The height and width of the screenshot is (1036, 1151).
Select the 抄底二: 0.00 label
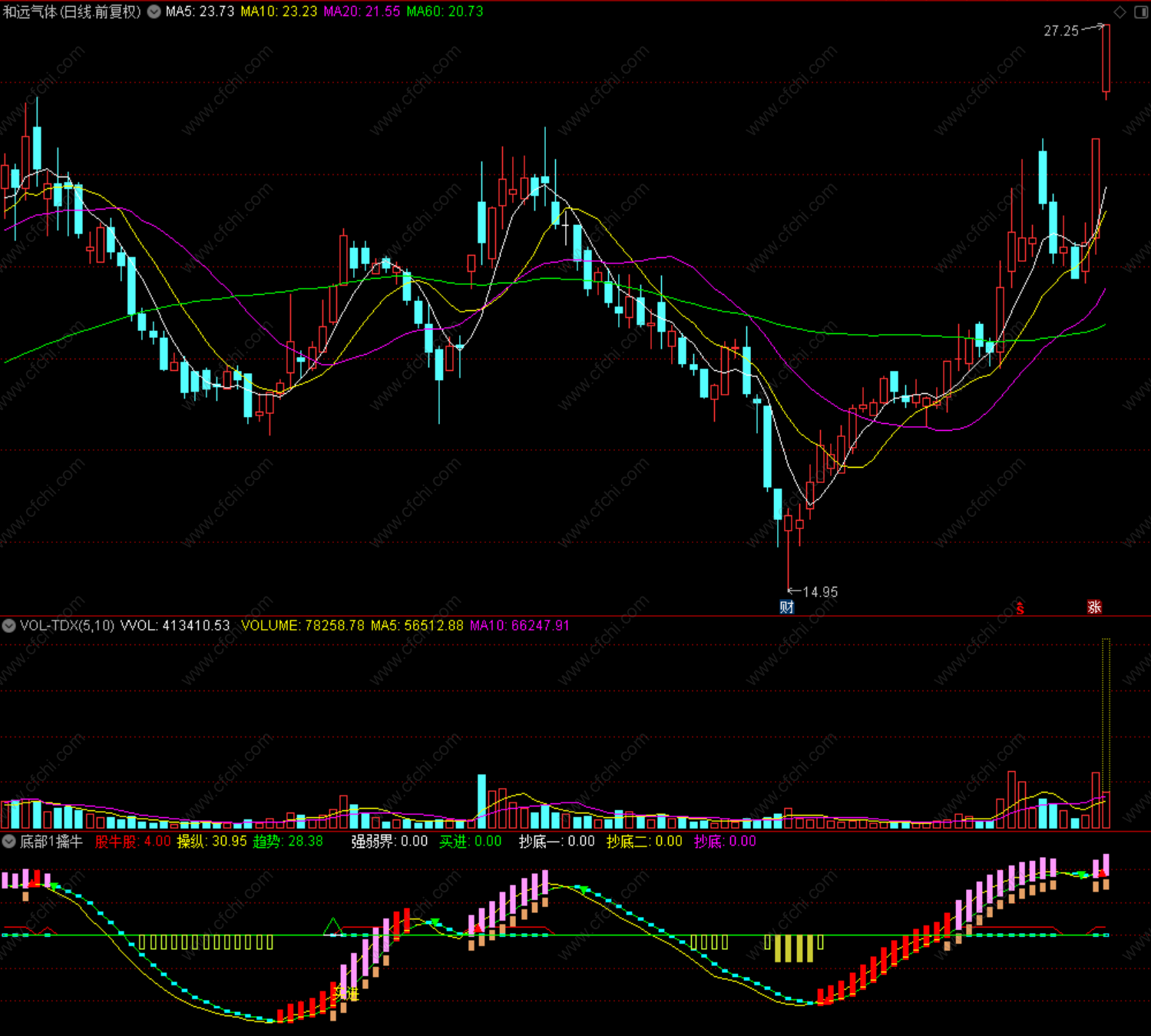[644, 842]
